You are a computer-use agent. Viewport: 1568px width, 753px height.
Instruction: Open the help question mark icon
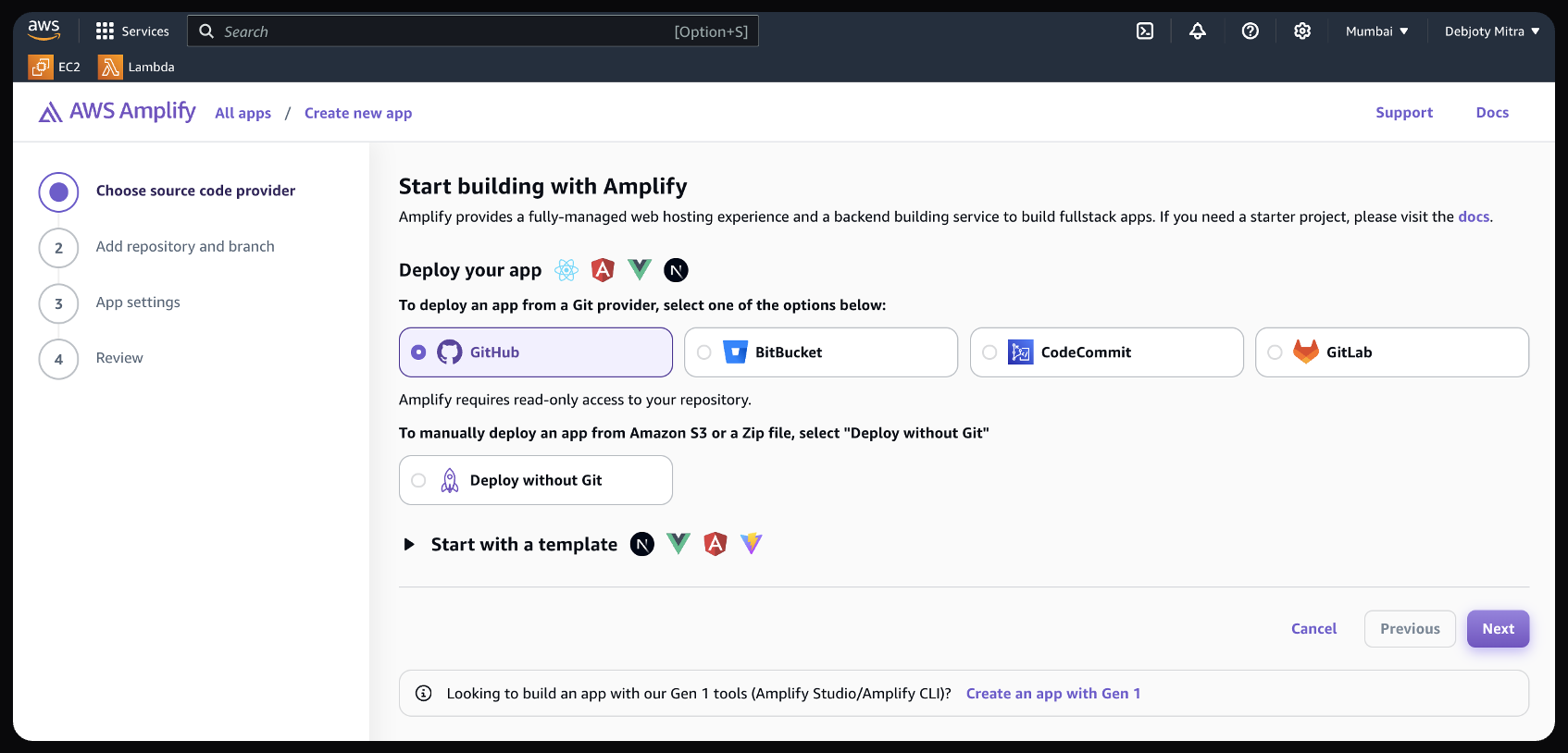pos(1251,31)
